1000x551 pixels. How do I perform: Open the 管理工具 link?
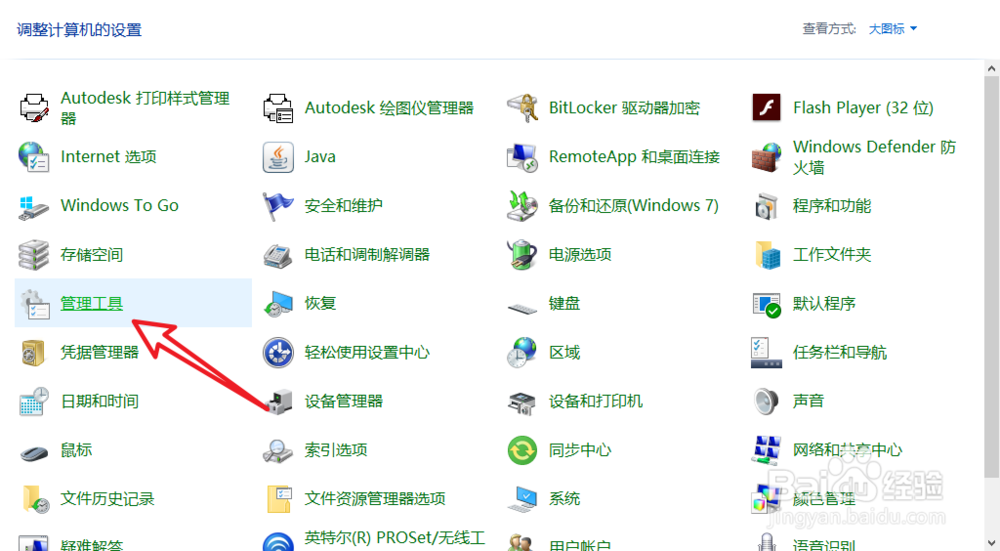pos(92,304)
